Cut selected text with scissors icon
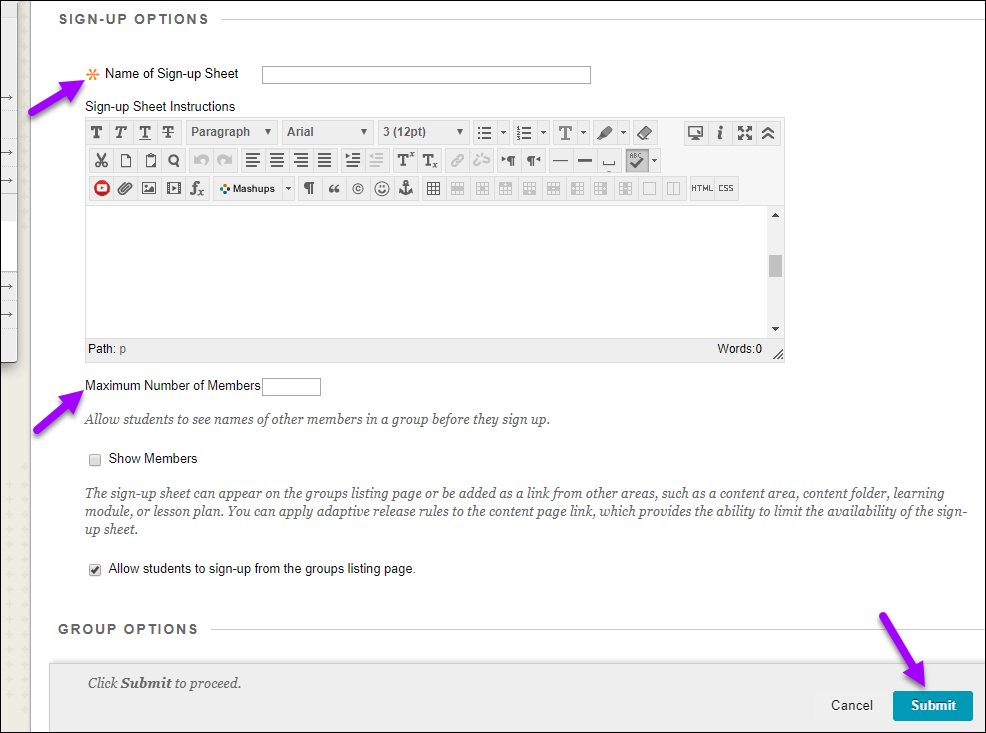The width and height of the screenshot is (986, 733). [101, 161]
